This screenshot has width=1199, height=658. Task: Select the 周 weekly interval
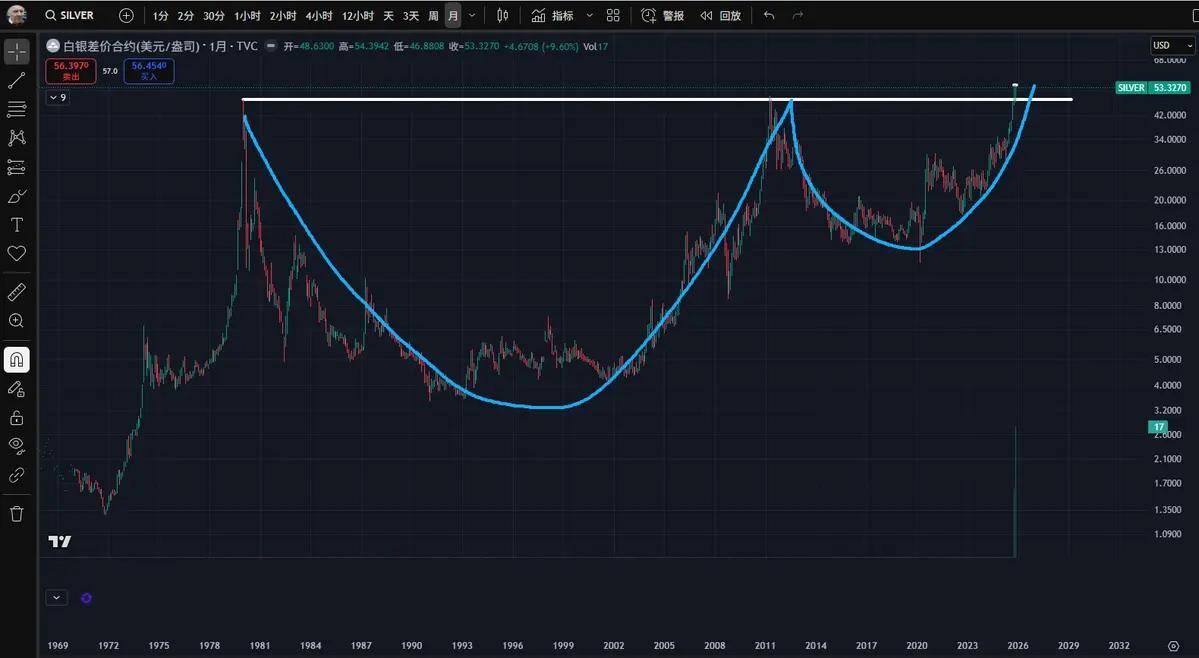pos(434,15)
